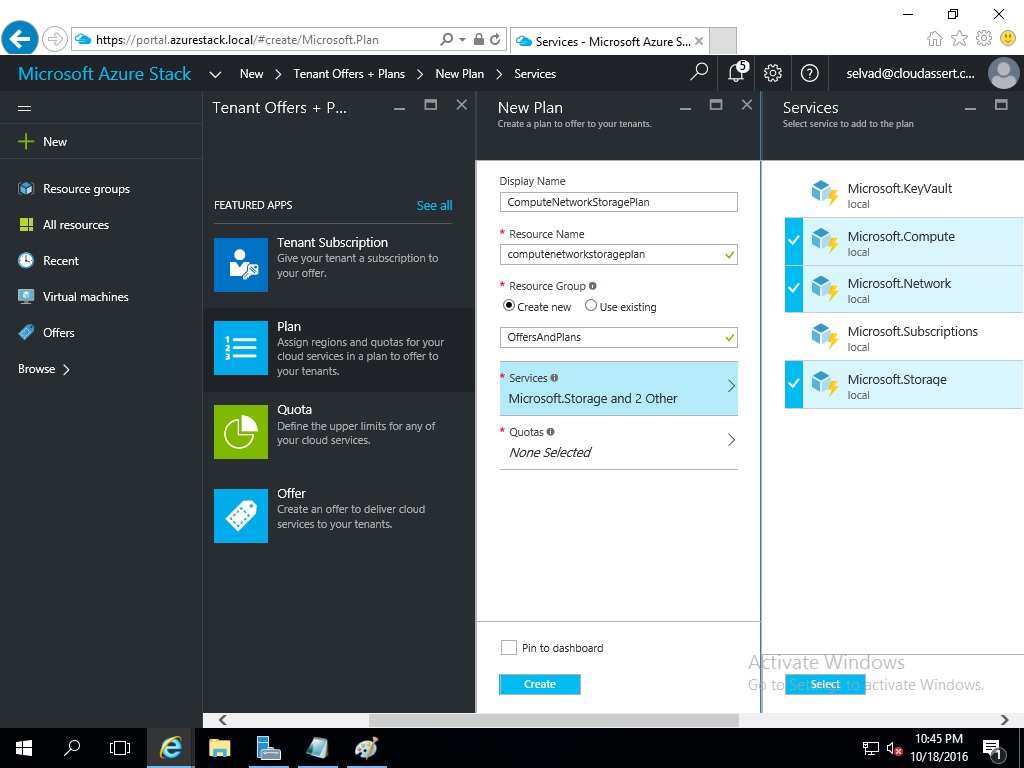Click the browser back arrow button

point(20,39)
